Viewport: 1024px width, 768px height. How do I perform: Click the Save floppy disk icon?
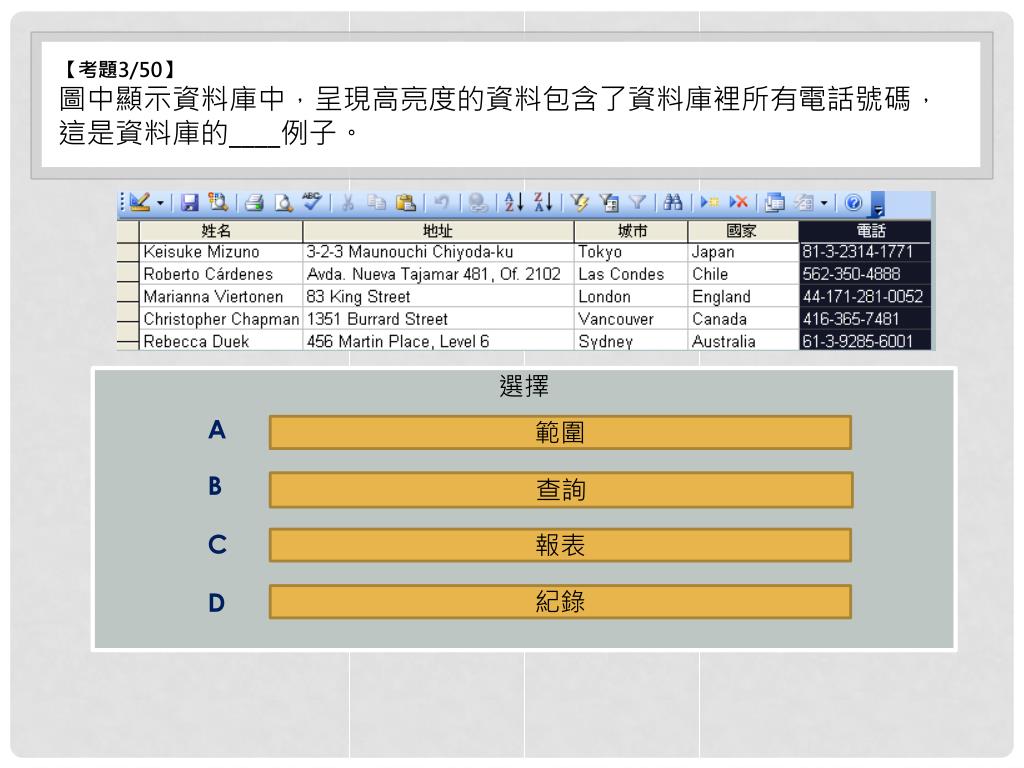click(x=189, y=202)
